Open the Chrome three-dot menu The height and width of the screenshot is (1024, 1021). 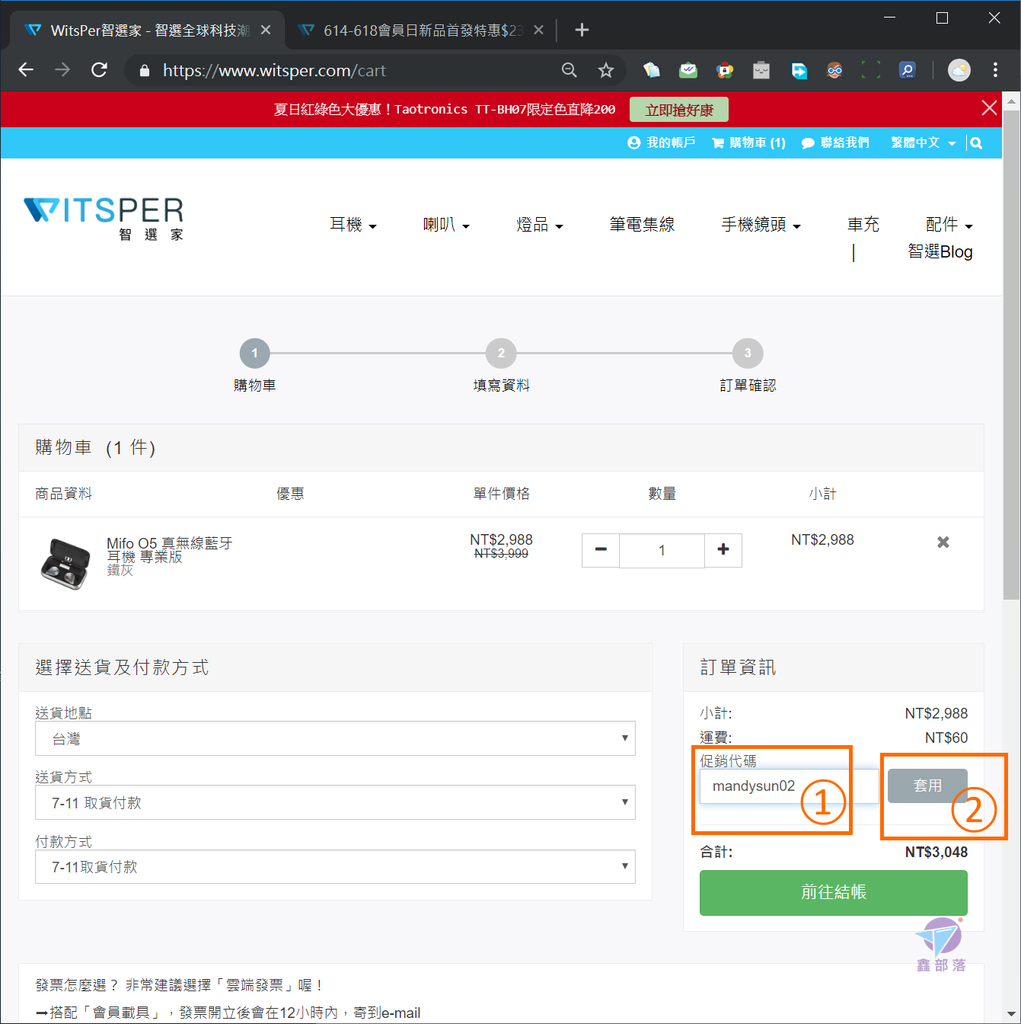995,70
